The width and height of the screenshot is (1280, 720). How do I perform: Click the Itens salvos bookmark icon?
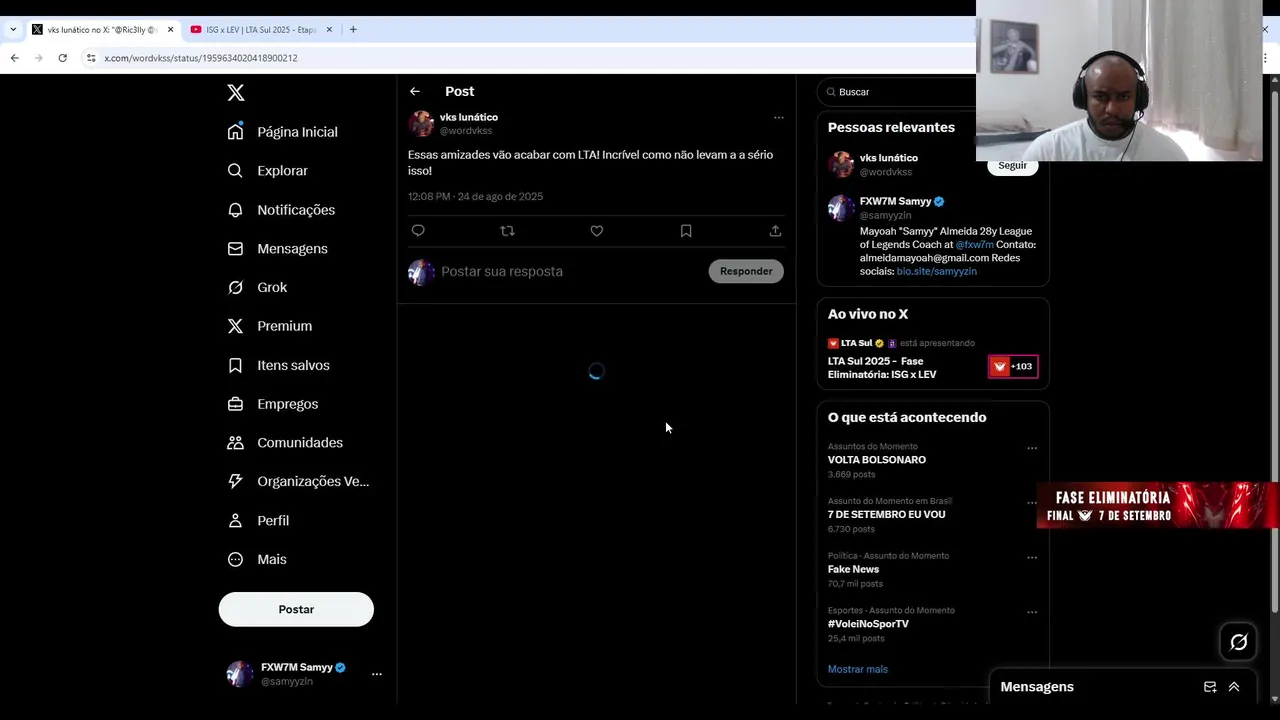pyautogui.click(x=235, y=365)
